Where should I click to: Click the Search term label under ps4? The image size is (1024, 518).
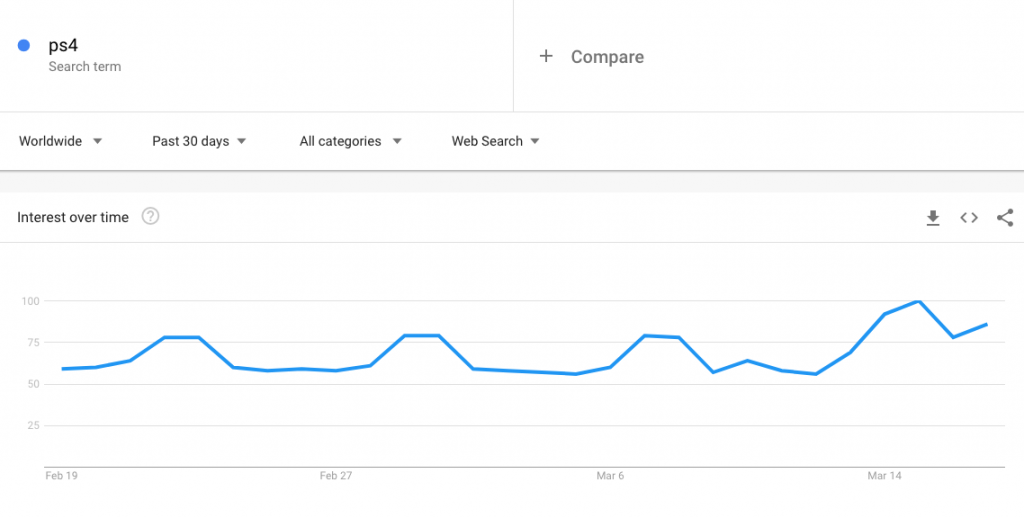(x=85, y=67)
